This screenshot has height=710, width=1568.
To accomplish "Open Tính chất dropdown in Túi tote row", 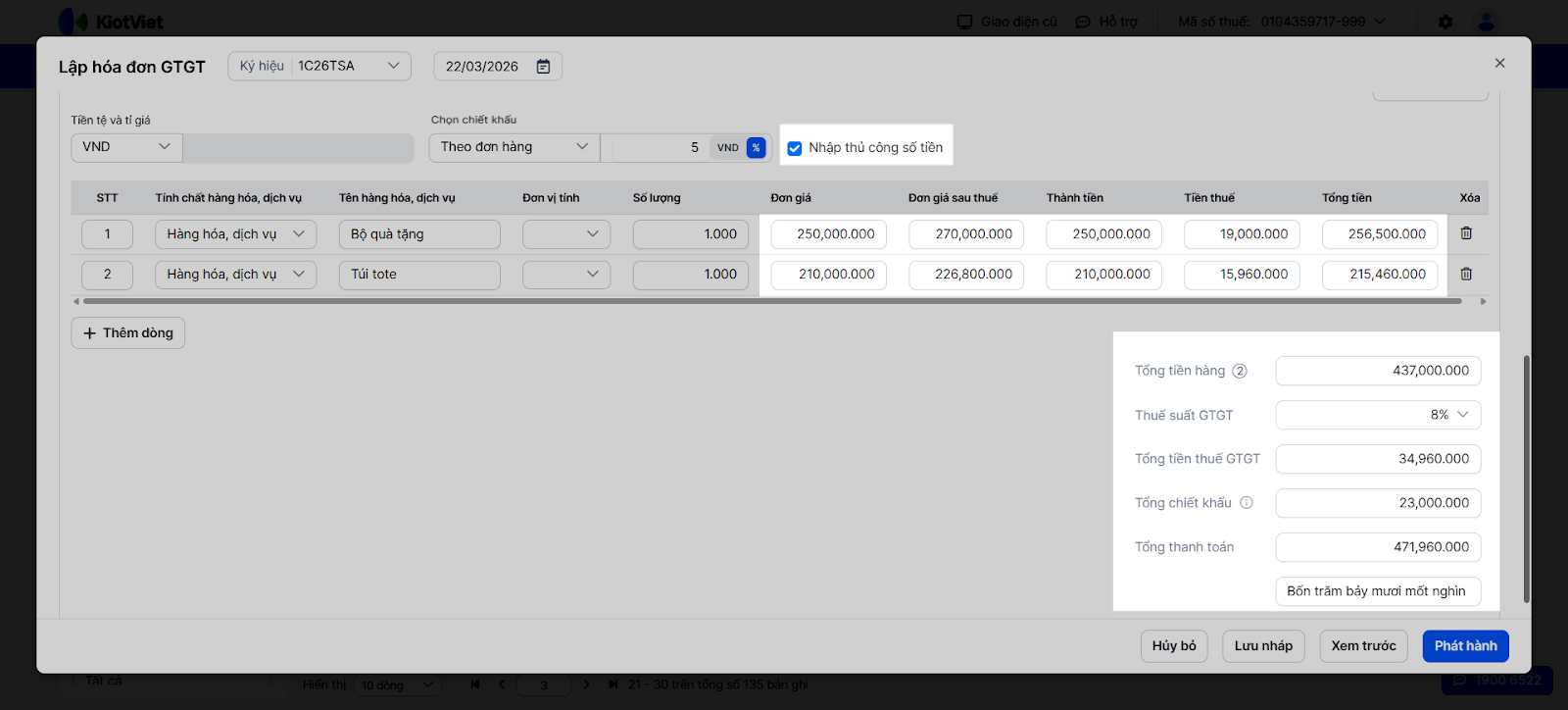I will pyautogui.click(x=235, y=275).
